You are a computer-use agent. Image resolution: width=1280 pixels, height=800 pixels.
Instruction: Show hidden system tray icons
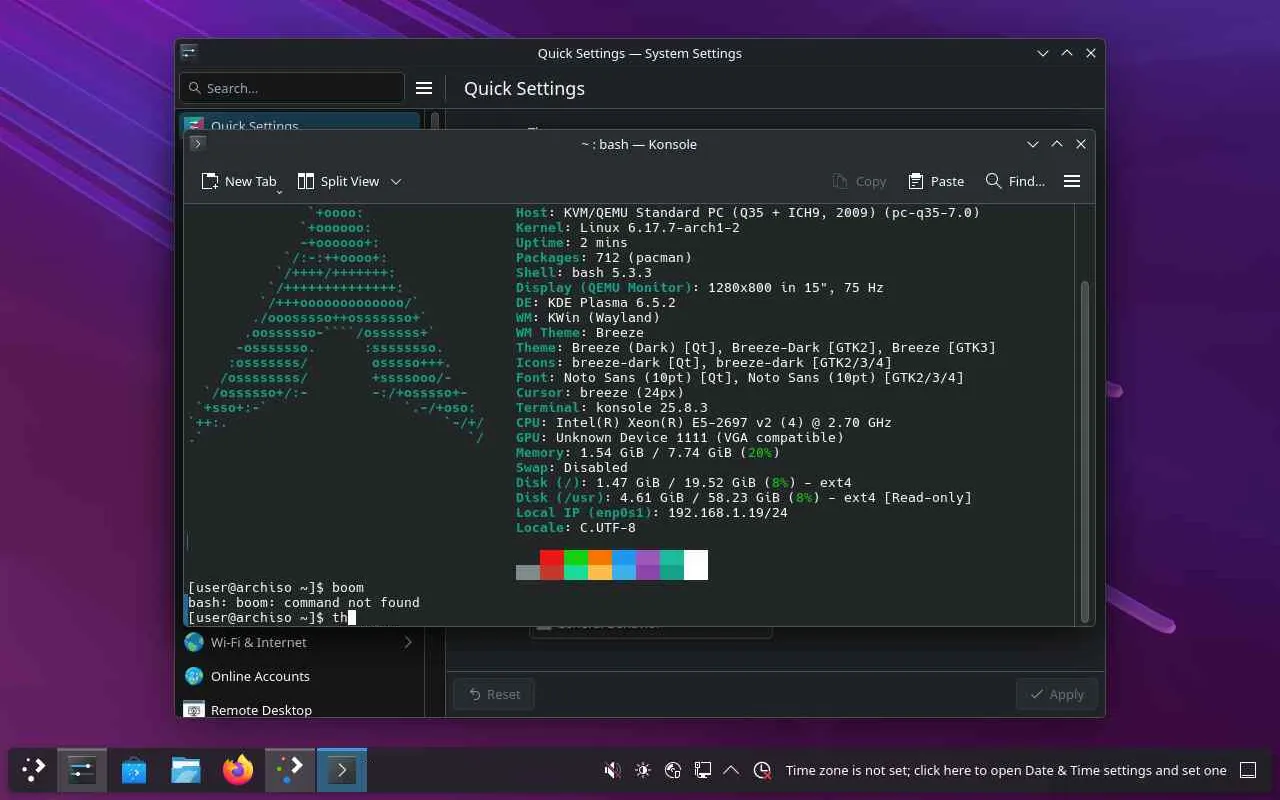pyautogui.click(x=731, y=770)
